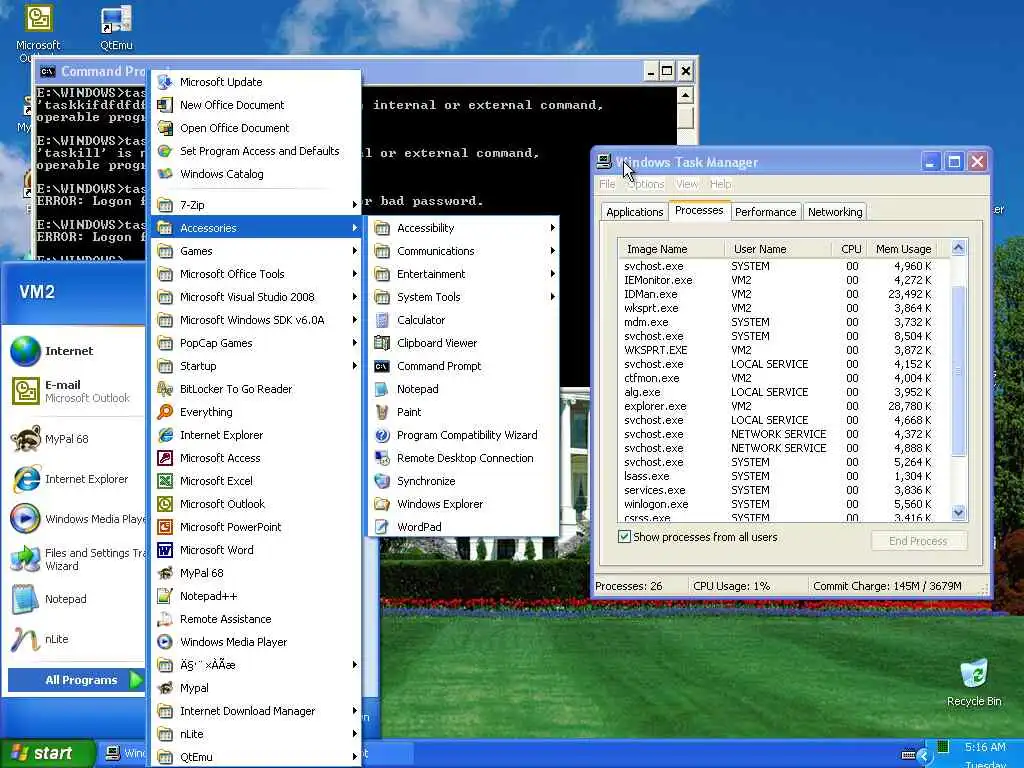Open Calculator from the Accessories menu

[463, 320]
